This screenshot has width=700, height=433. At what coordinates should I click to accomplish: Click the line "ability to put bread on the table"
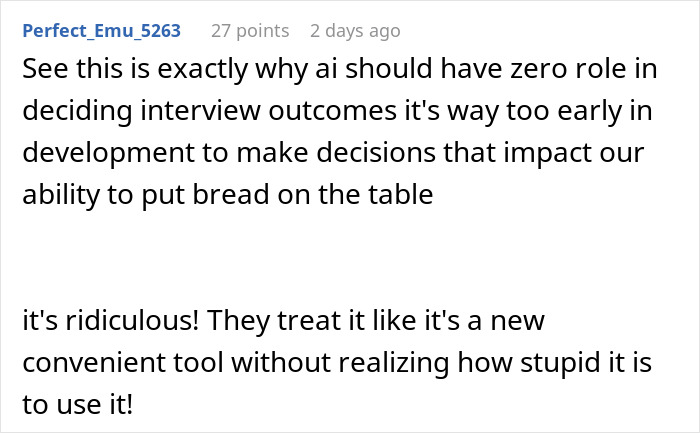tap(227, 195)
